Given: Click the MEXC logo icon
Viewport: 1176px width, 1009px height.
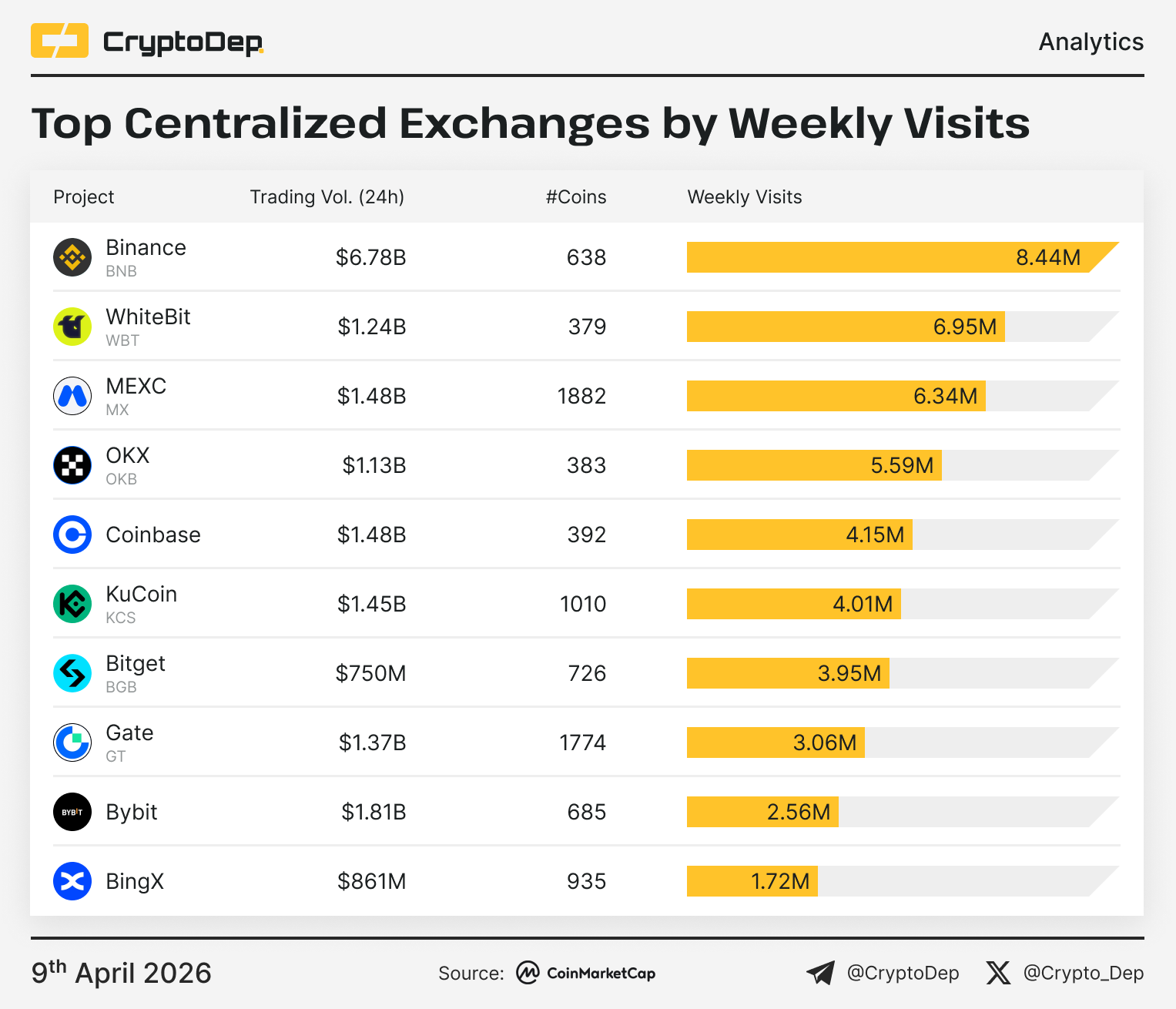Looking at the screenshot, I should click(72, 396).
